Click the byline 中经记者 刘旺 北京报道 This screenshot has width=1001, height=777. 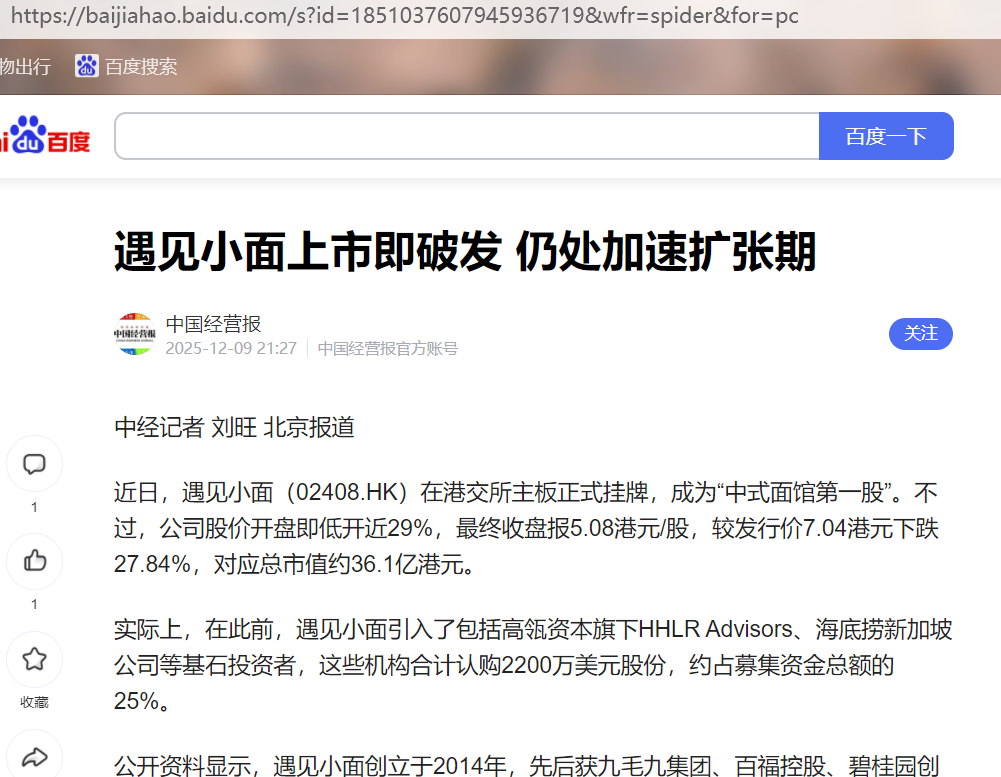234,428
